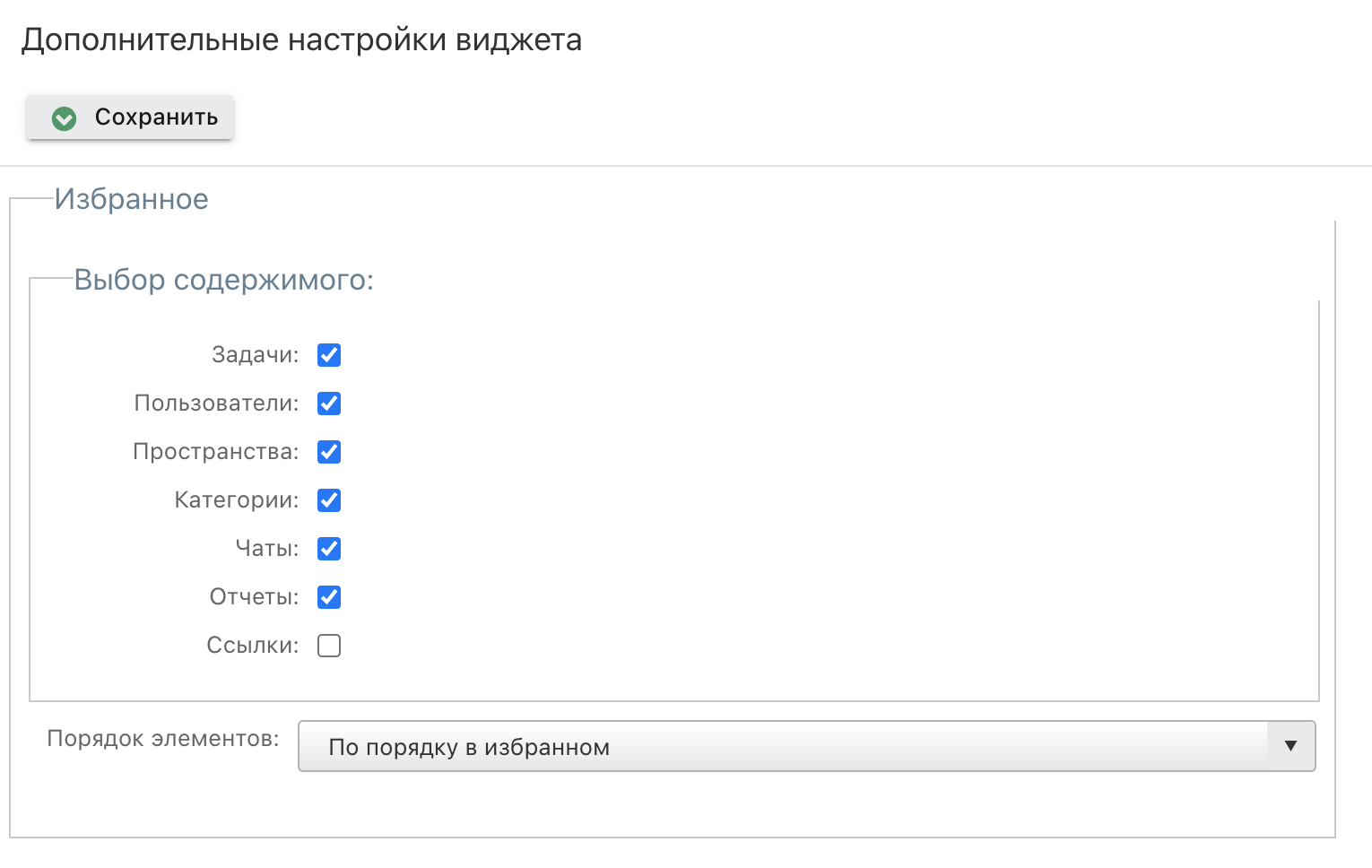Click the dropdown arrow for element order
The width and height of the screenshot is (1372, 868).
click(x=1290, y=746)
